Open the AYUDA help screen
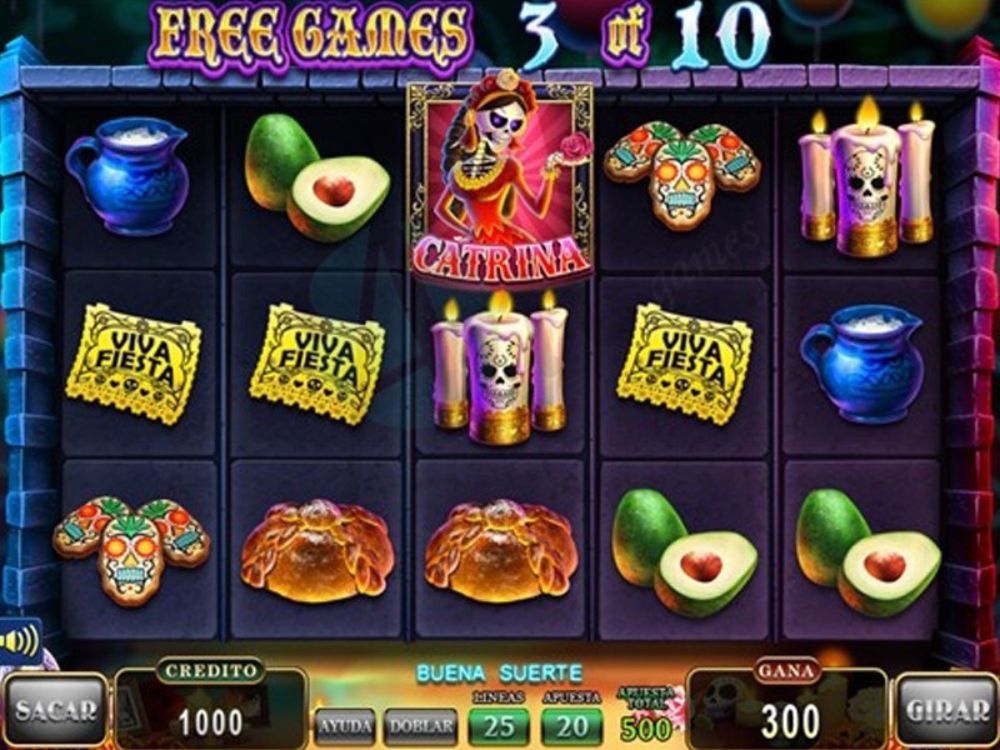The height and width of the screenshot is (750, 1000). pyautogui.click(x=346, y=726)
